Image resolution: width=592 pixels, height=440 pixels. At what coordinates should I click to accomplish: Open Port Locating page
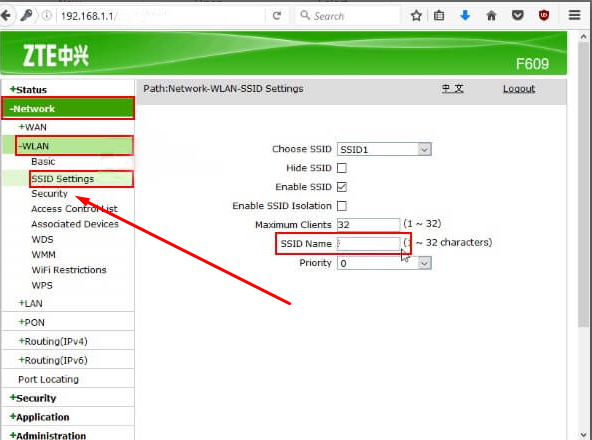click(48, 379)
